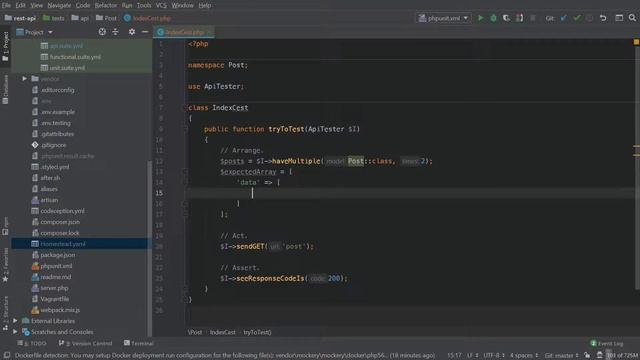Open the Project side tab
Screen dimensions: 640x360
(x=5, y=47)
